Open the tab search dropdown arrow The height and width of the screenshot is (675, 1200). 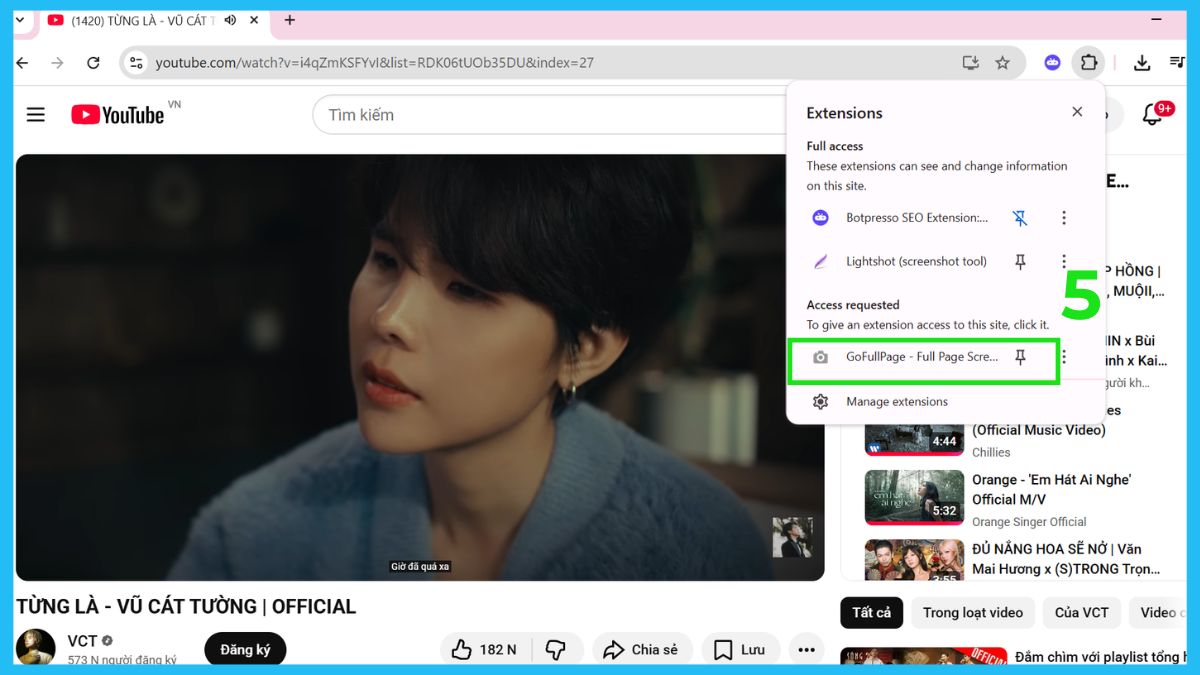[x=19, y=20]
